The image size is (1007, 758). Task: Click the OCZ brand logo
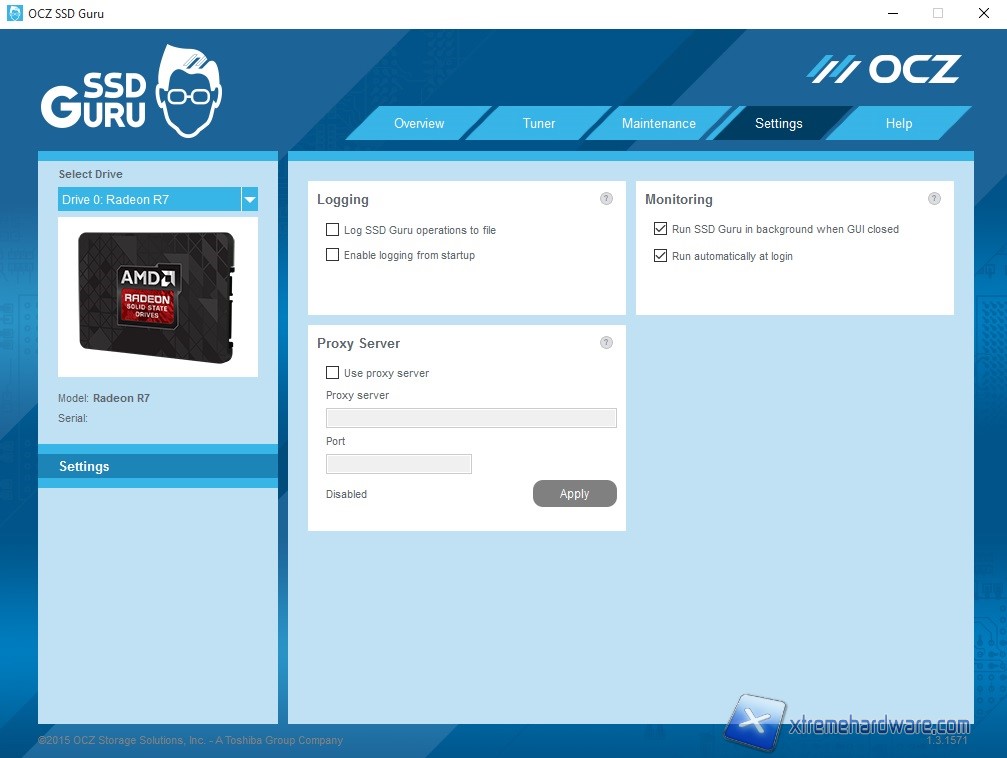click(x=884, y=69)
